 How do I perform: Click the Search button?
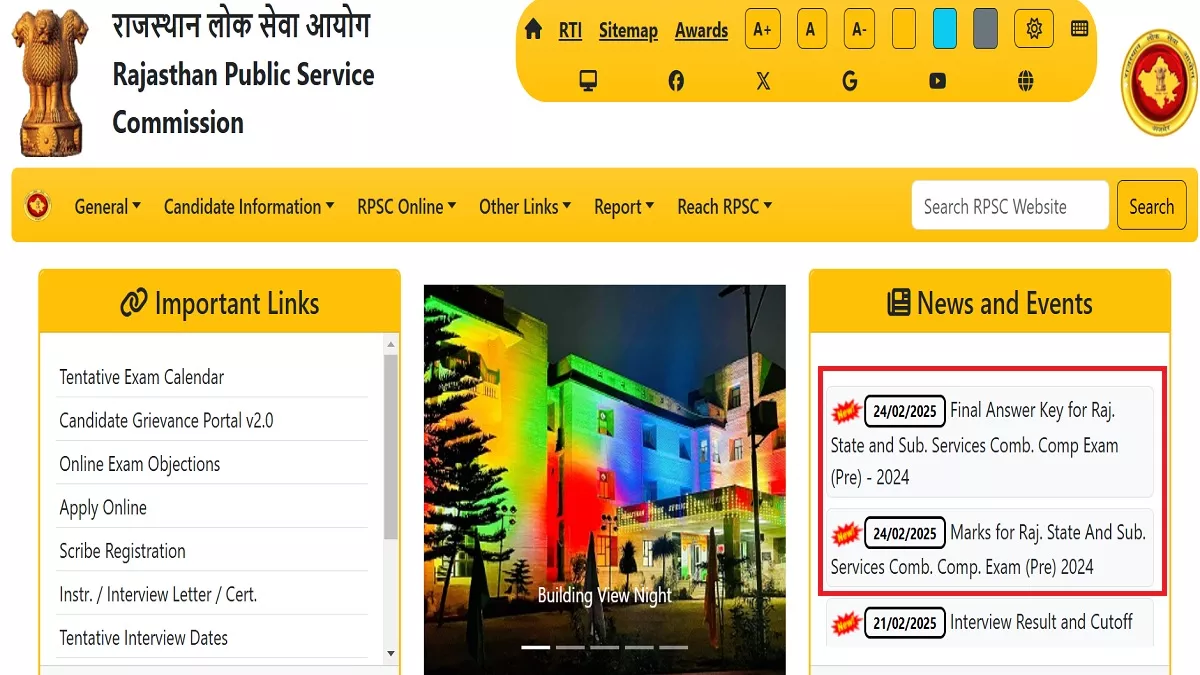(x=1151, y=206)
